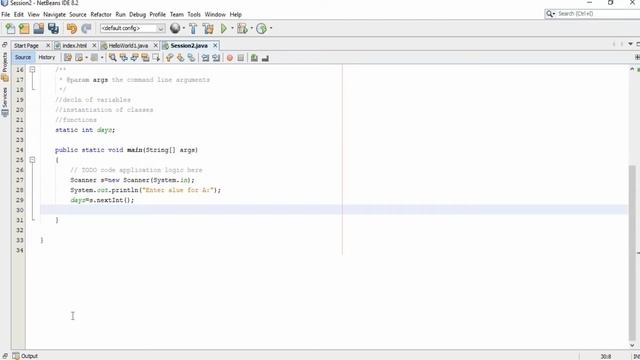Switch the editor to Source view
Image resolution: width=640 pixels, height=360 pixels.
pos(23,58)
